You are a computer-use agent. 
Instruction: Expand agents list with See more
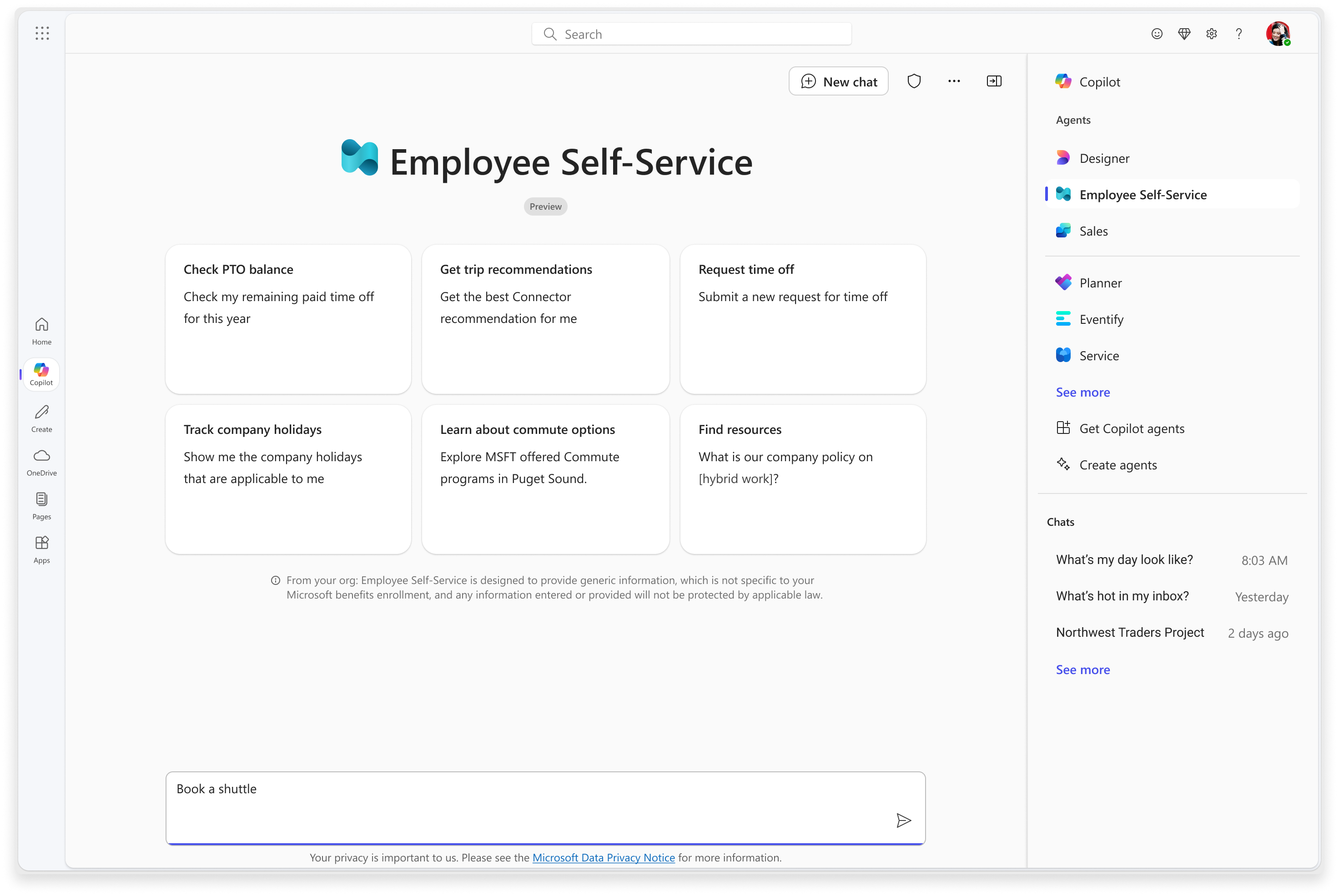pos(1082,392)
